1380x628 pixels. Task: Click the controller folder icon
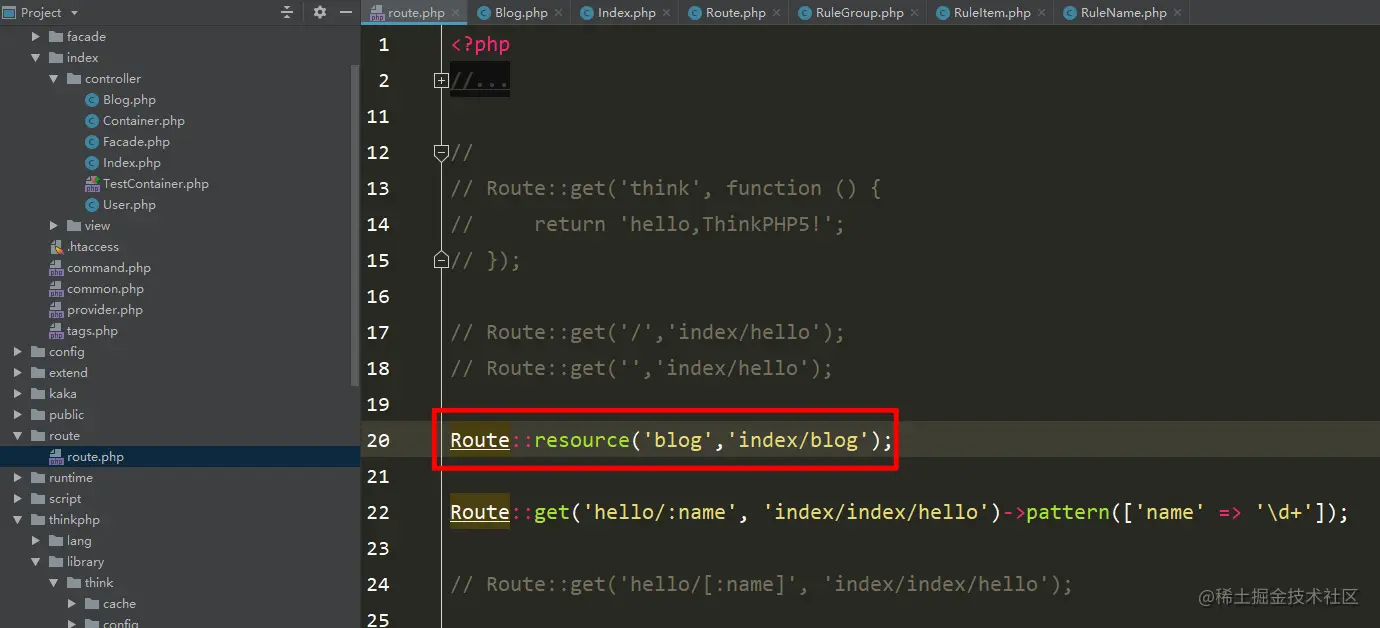click(74, 78)
